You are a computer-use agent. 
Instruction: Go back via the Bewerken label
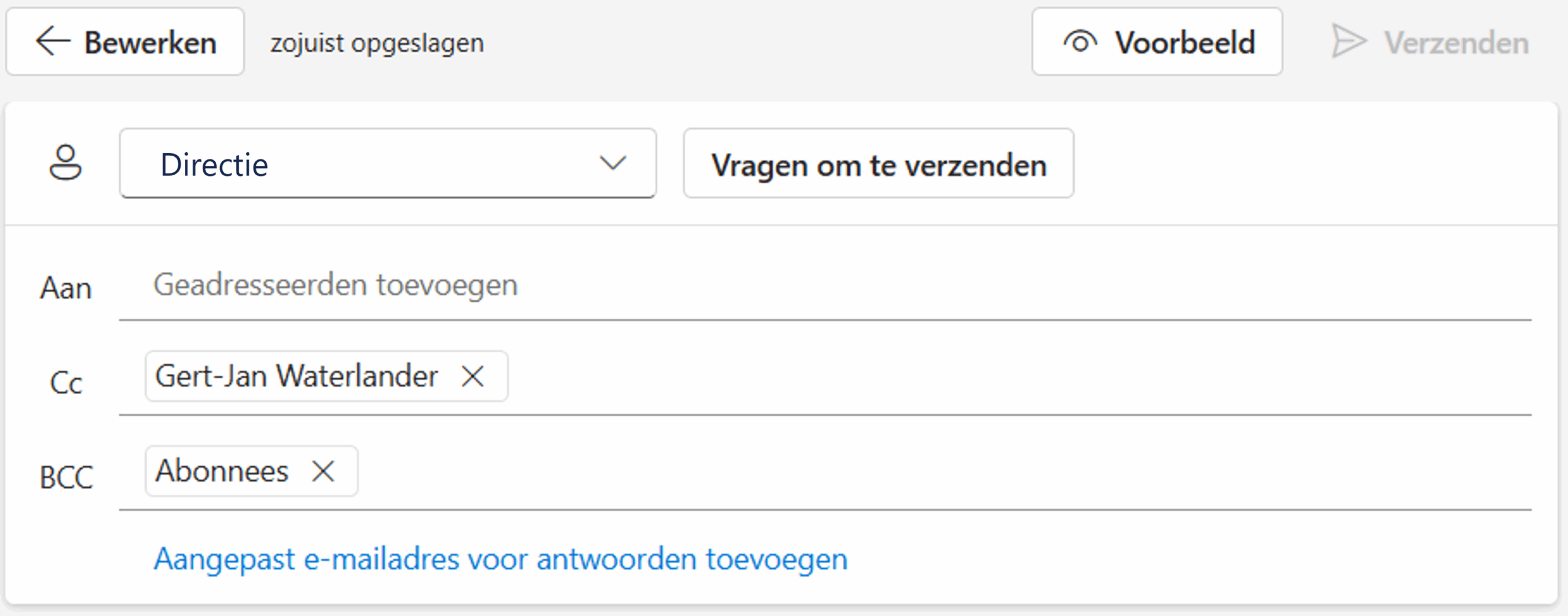click(x=150, y=42)
